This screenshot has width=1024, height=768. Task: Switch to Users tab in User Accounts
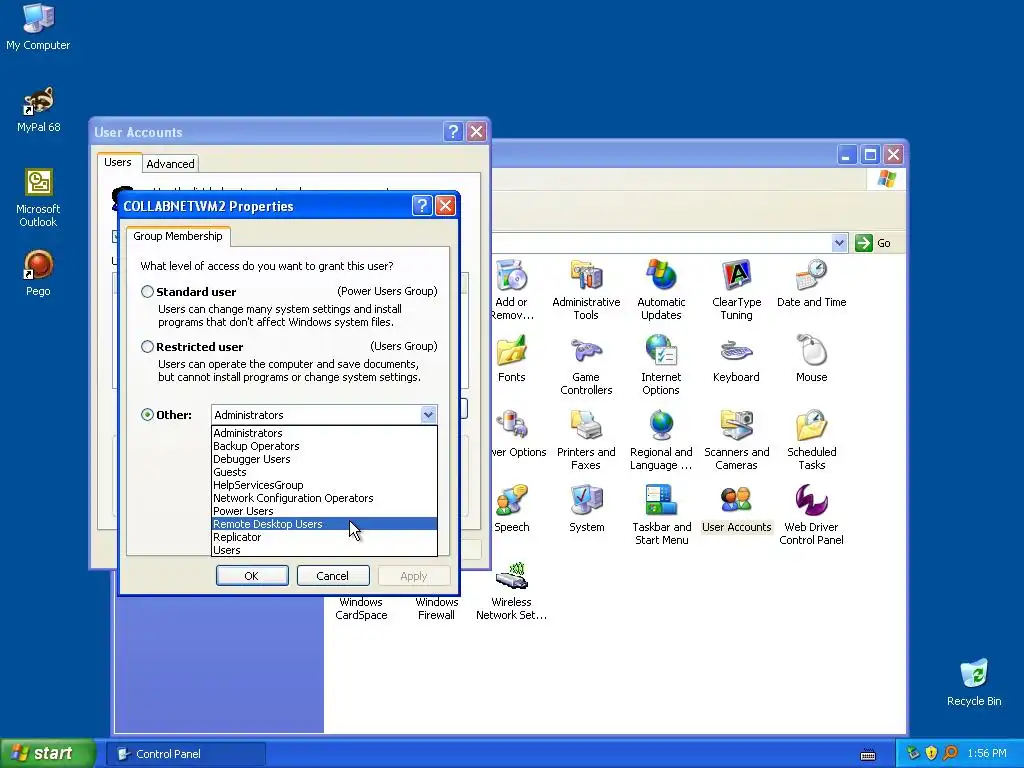118,162
